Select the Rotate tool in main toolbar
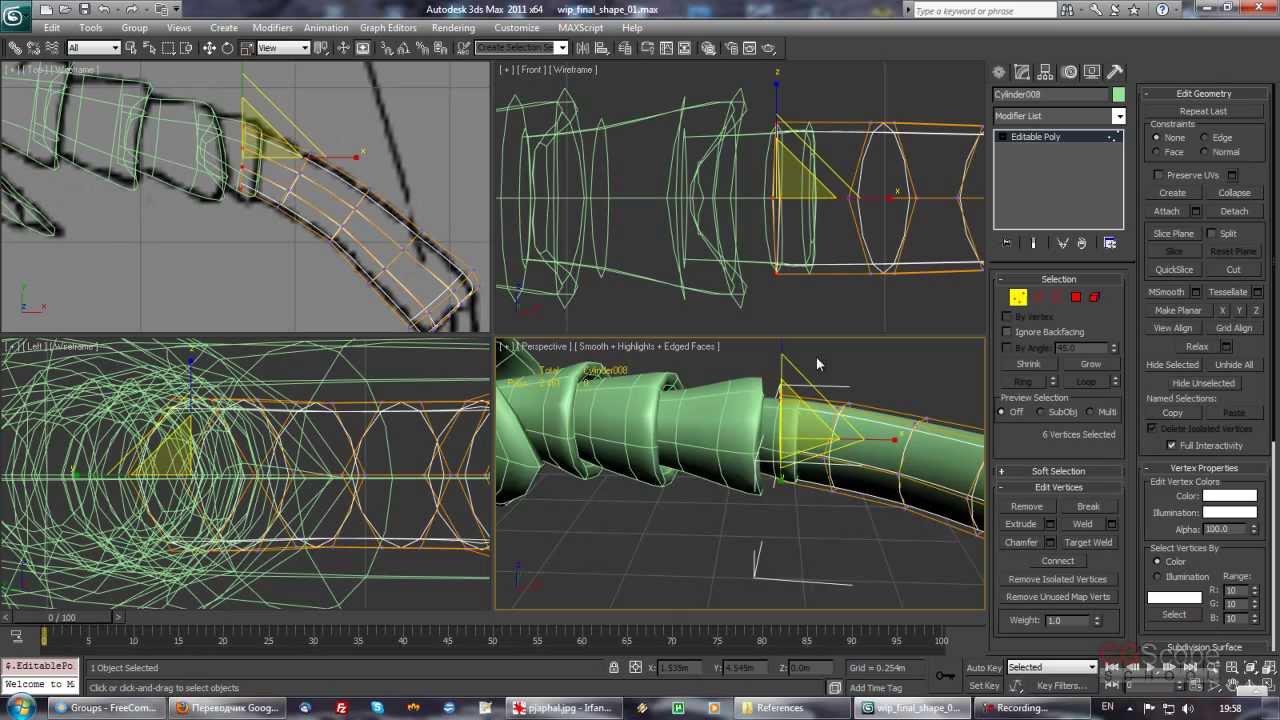The width and height of the screenshot is (1280, 720). tap(228, 48)
